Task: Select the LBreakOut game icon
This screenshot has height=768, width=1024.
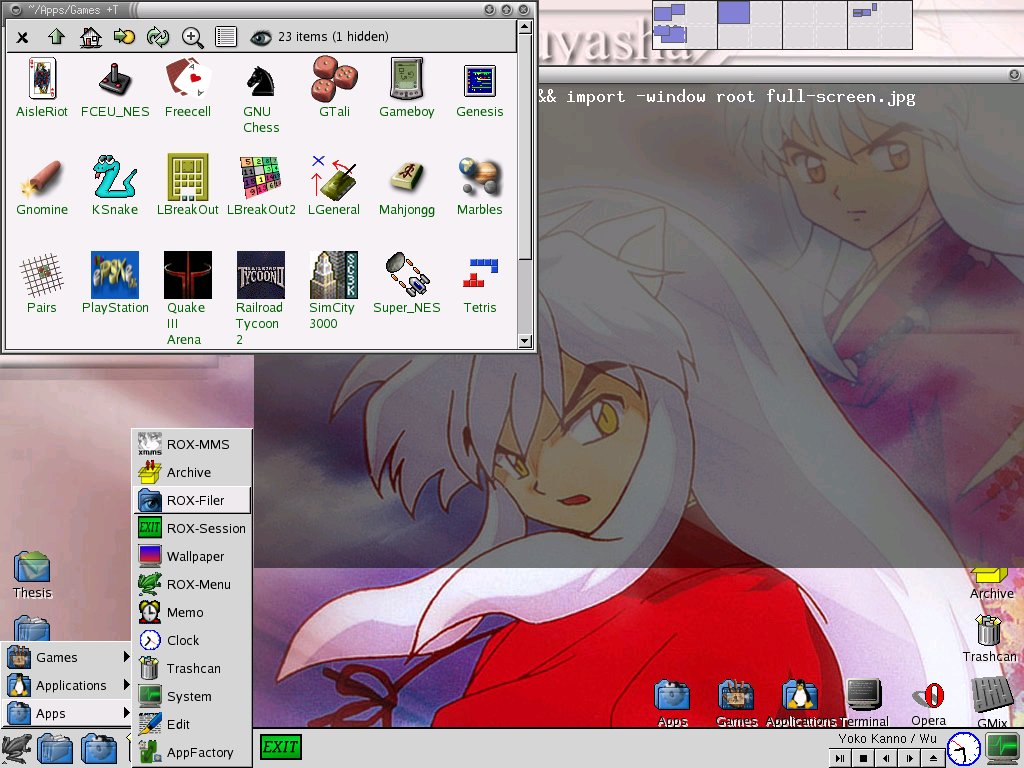Action: coord(188,186)
